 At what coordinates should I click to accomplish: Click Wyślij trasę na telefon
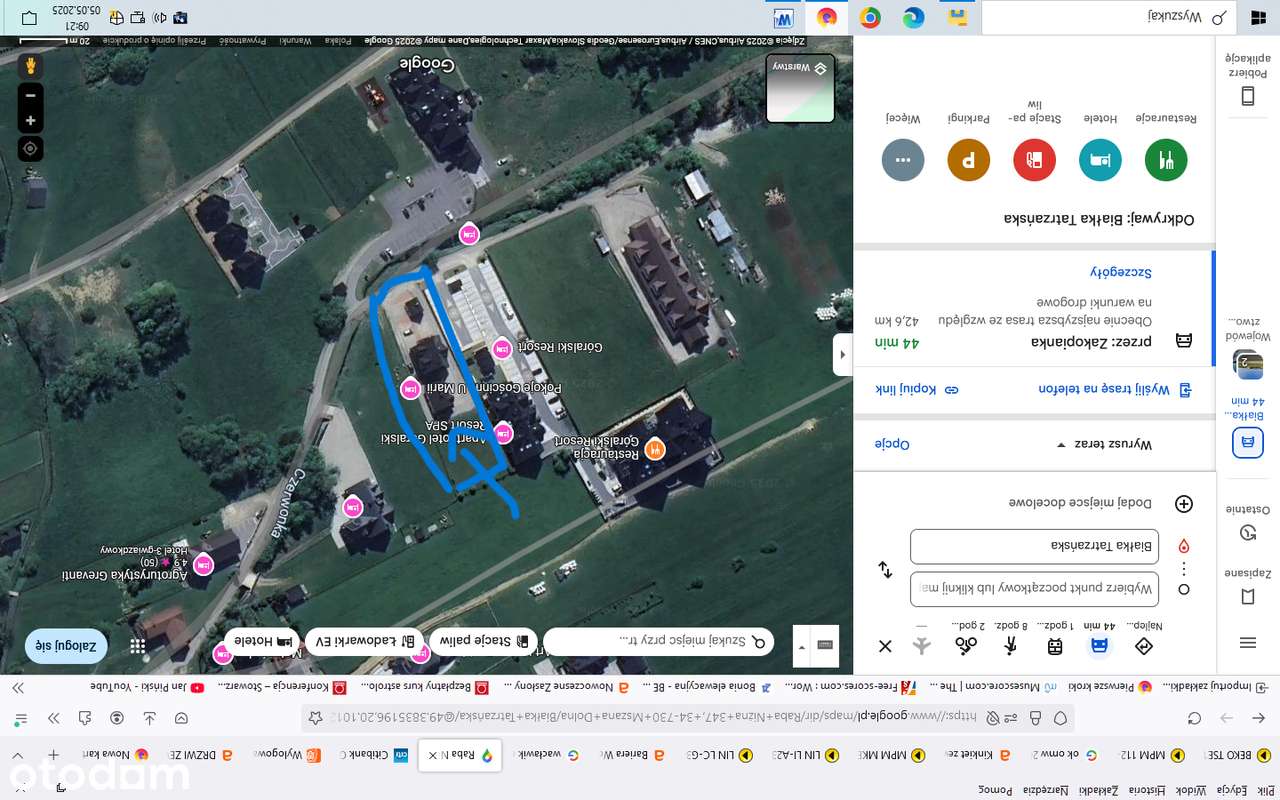pos(1116,389)
